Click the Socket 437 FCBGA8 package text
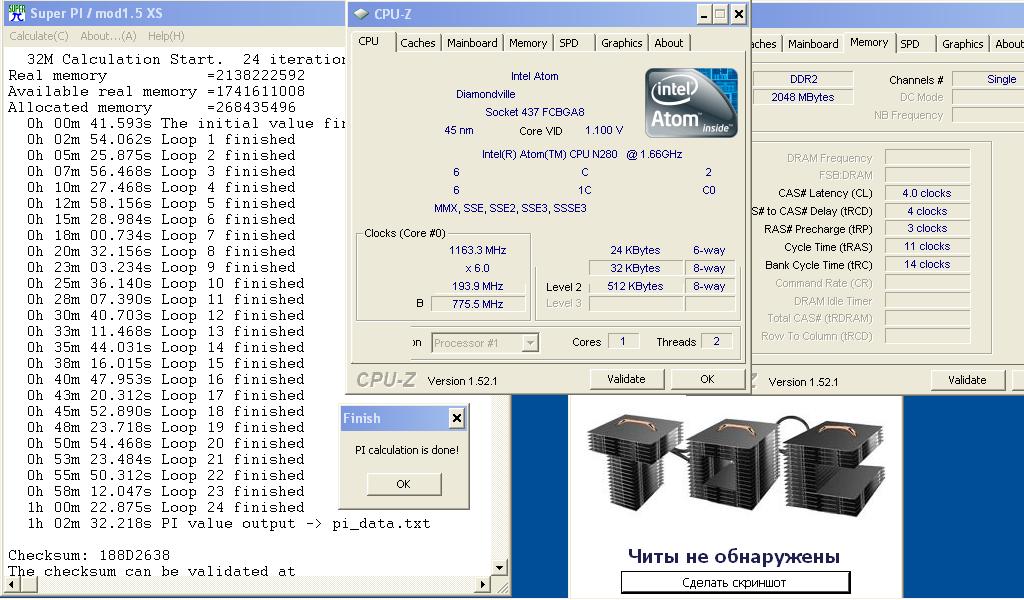 (x=534, y=112)
